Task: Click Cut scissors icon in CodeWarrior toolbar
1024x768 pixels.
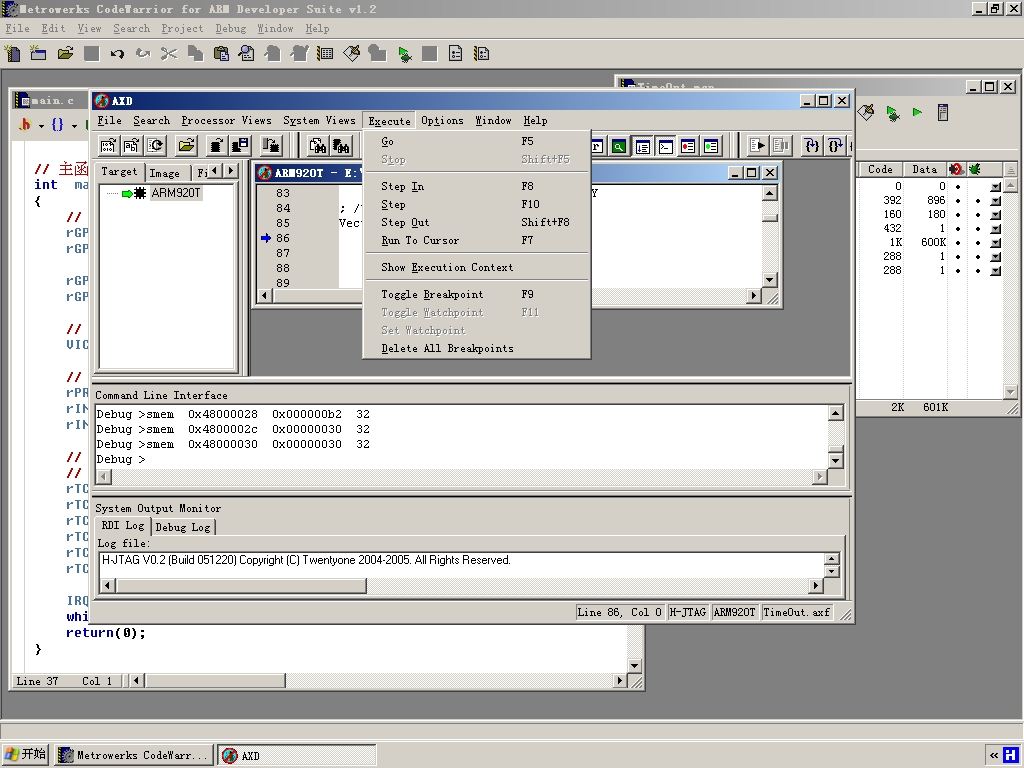Action: click(x=168, y=54)
